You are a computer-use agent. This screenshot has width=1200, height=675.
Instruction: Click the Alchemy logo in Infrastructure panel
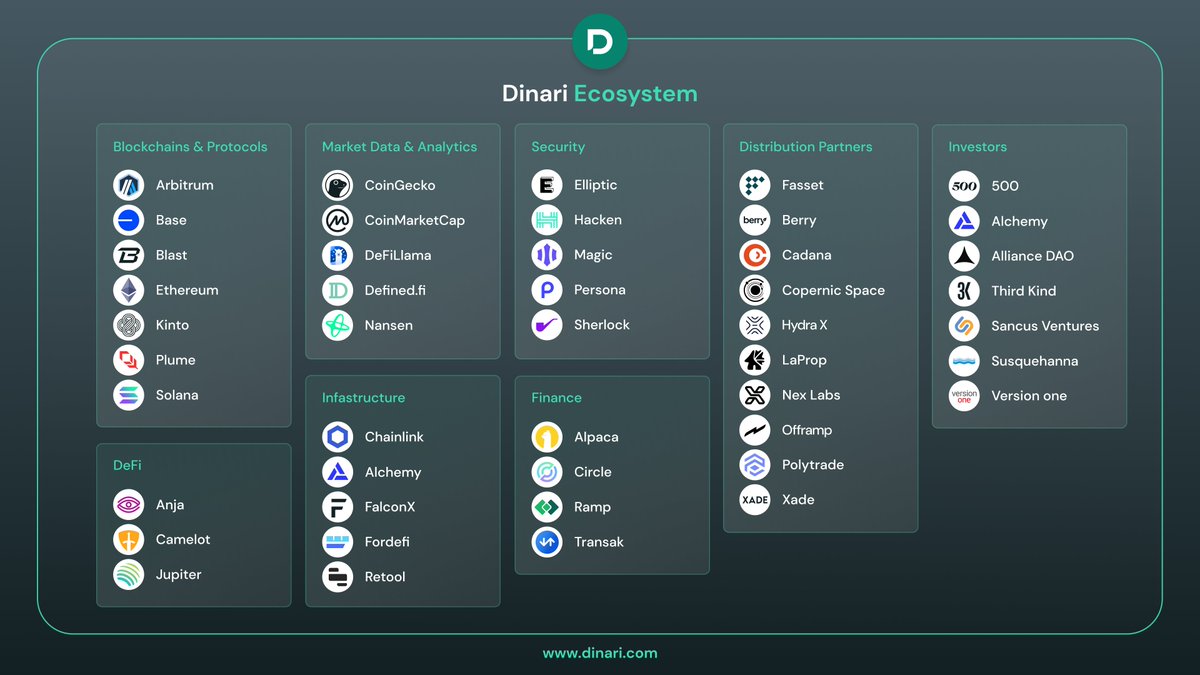point(338,472)
